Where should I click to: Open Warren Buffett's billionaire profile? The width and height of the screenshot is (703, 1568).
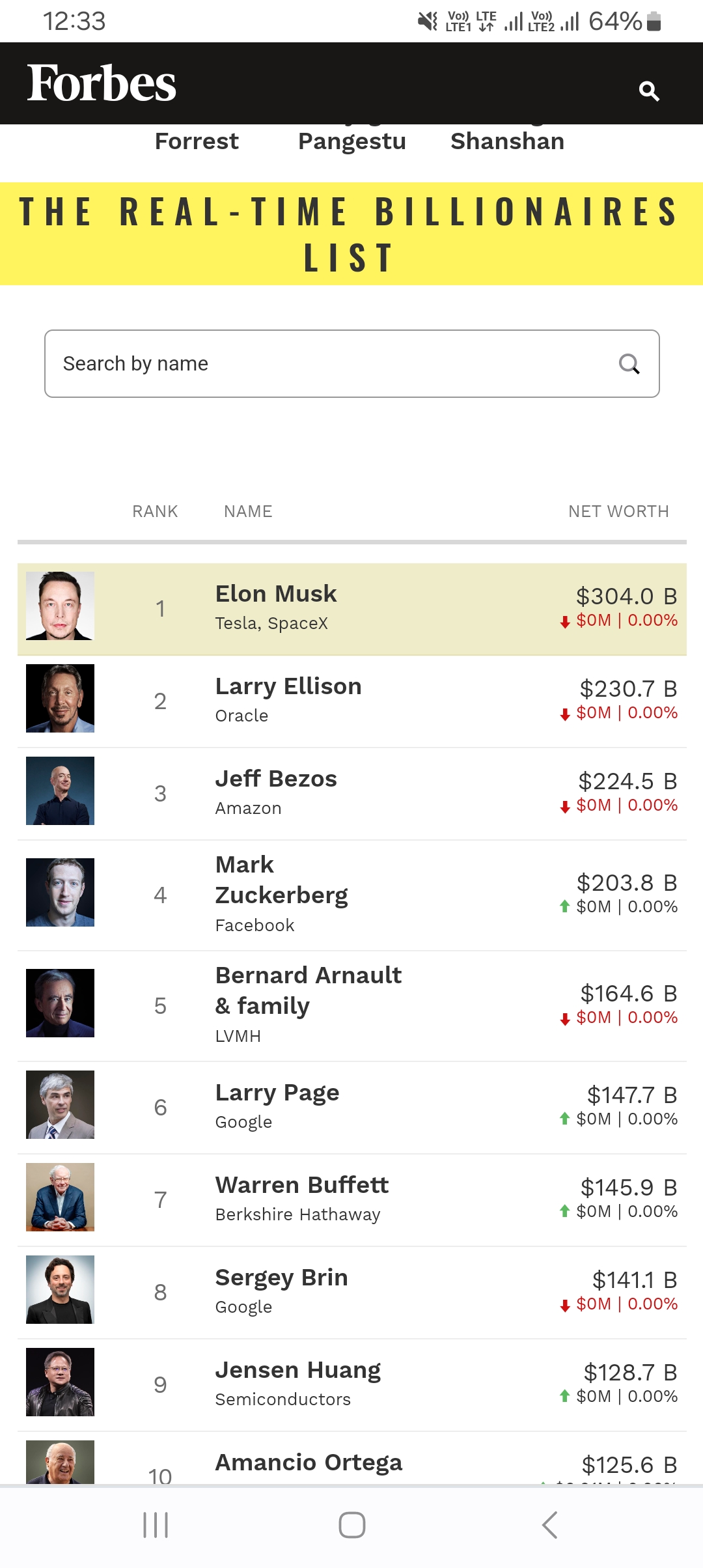[302, 1185]
